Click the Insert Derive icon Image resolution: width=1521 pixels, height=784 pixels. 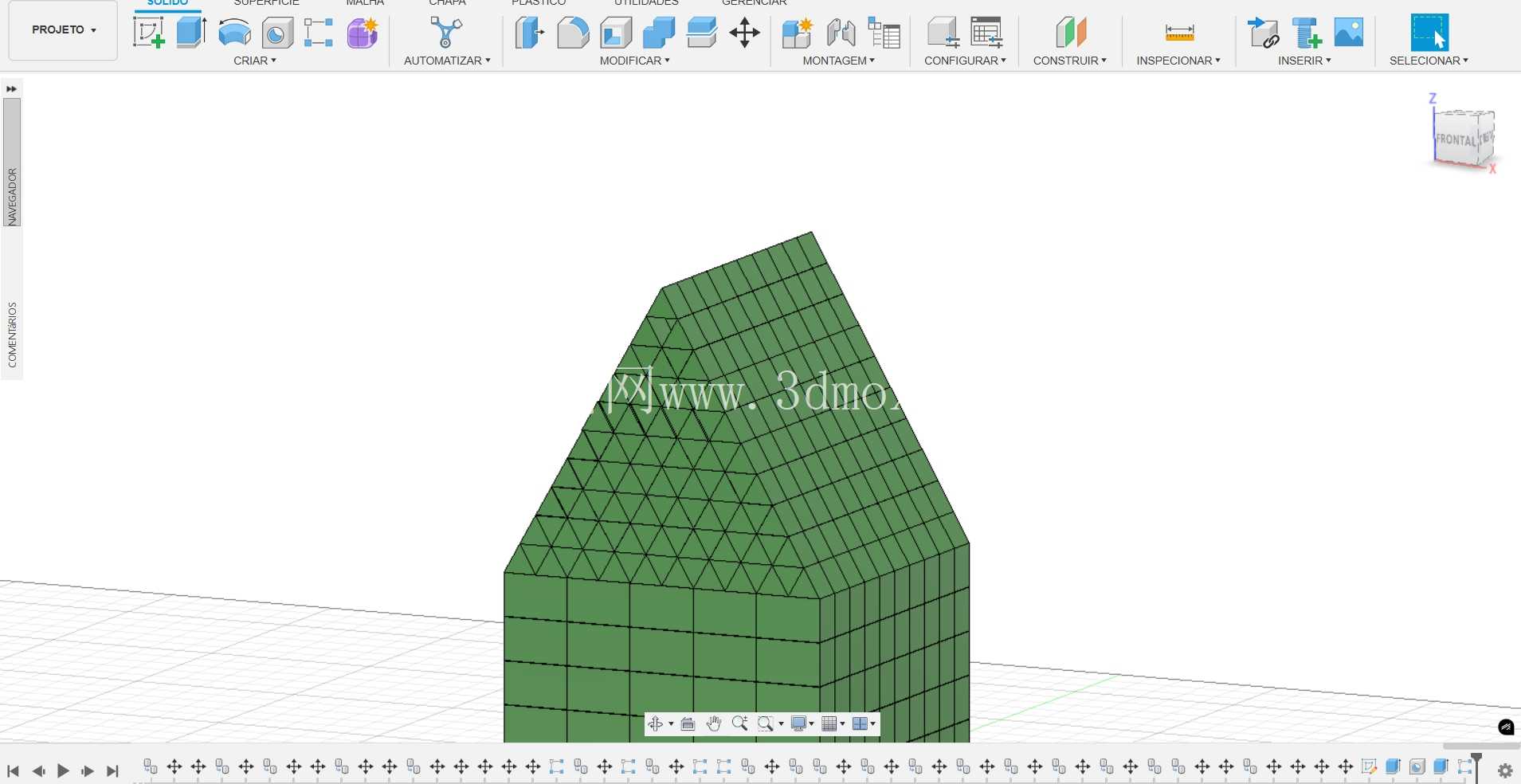coord(1263,33)
